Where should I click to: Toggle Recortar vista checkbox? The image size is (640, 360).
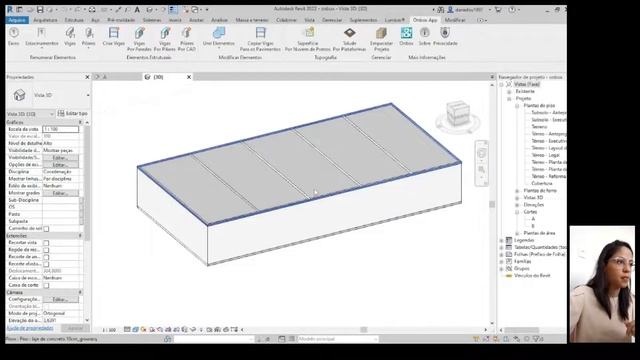(46, 243)
